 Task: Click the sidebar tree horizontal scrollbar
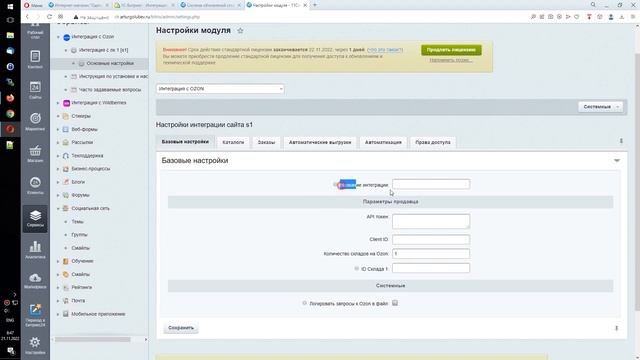tap(93, 340)
